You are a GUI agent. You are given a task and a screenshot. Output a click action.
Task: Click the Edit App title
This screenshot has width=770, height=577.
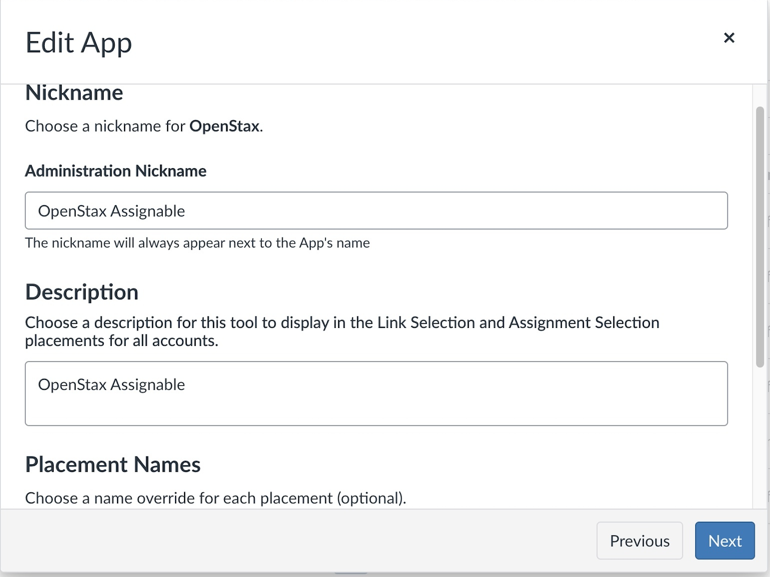79,43
